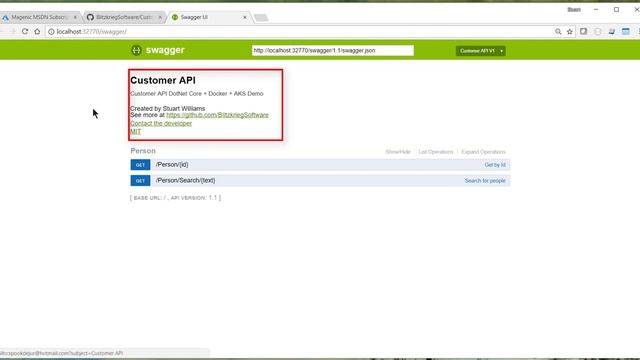Screen dimensions: 640x360
Task: Open the Customer API V1 version dropdown
Action: (480, 51)
